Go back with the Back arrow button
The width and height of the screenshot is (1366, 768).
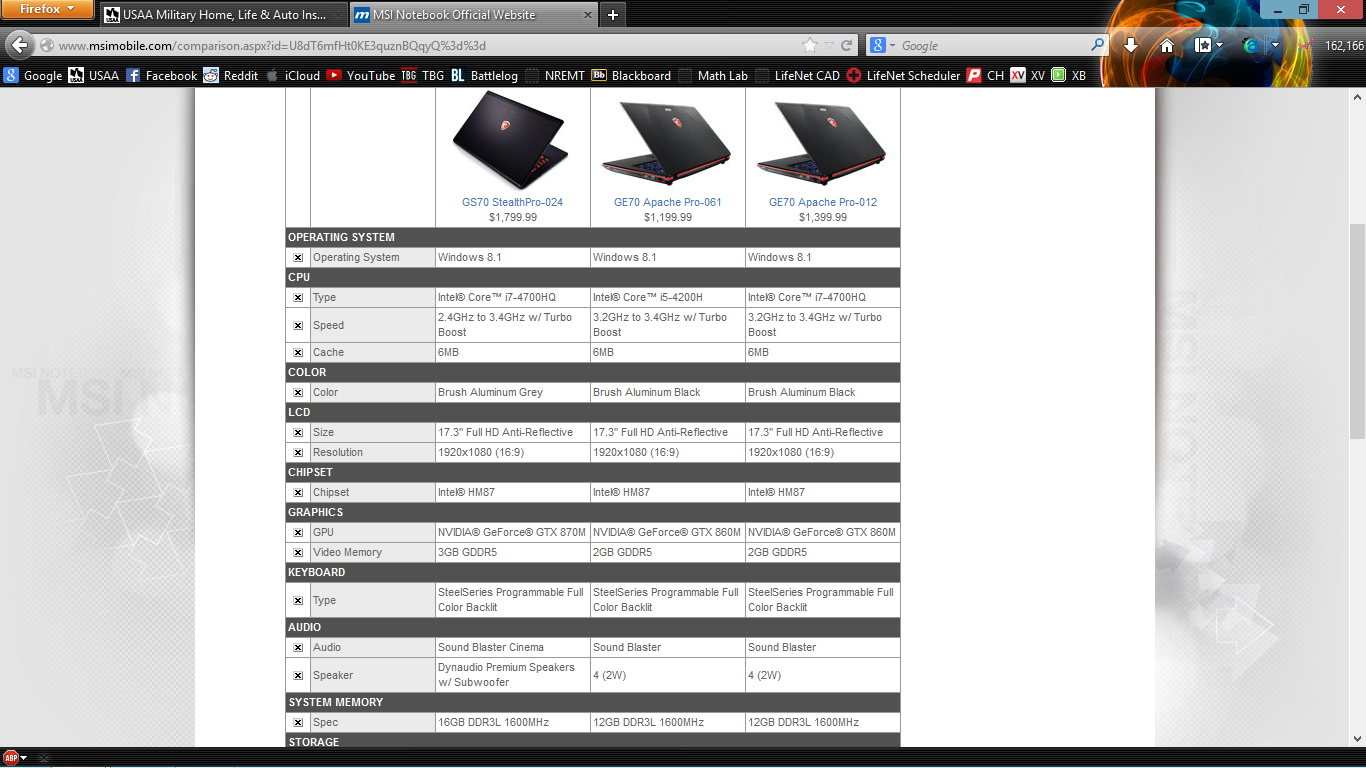pos(19,45)
